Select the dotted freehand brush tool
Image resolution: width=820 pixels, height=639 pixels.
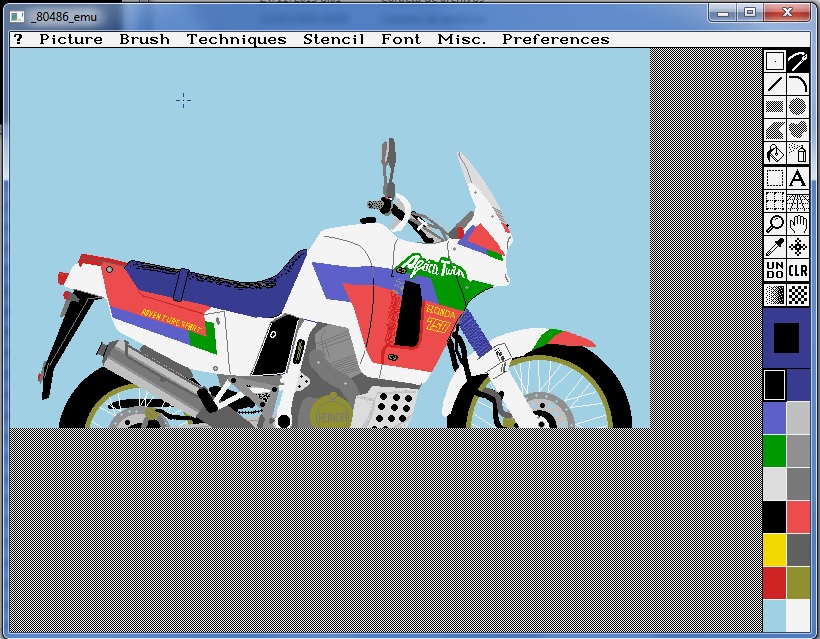(x=775, y=61)
